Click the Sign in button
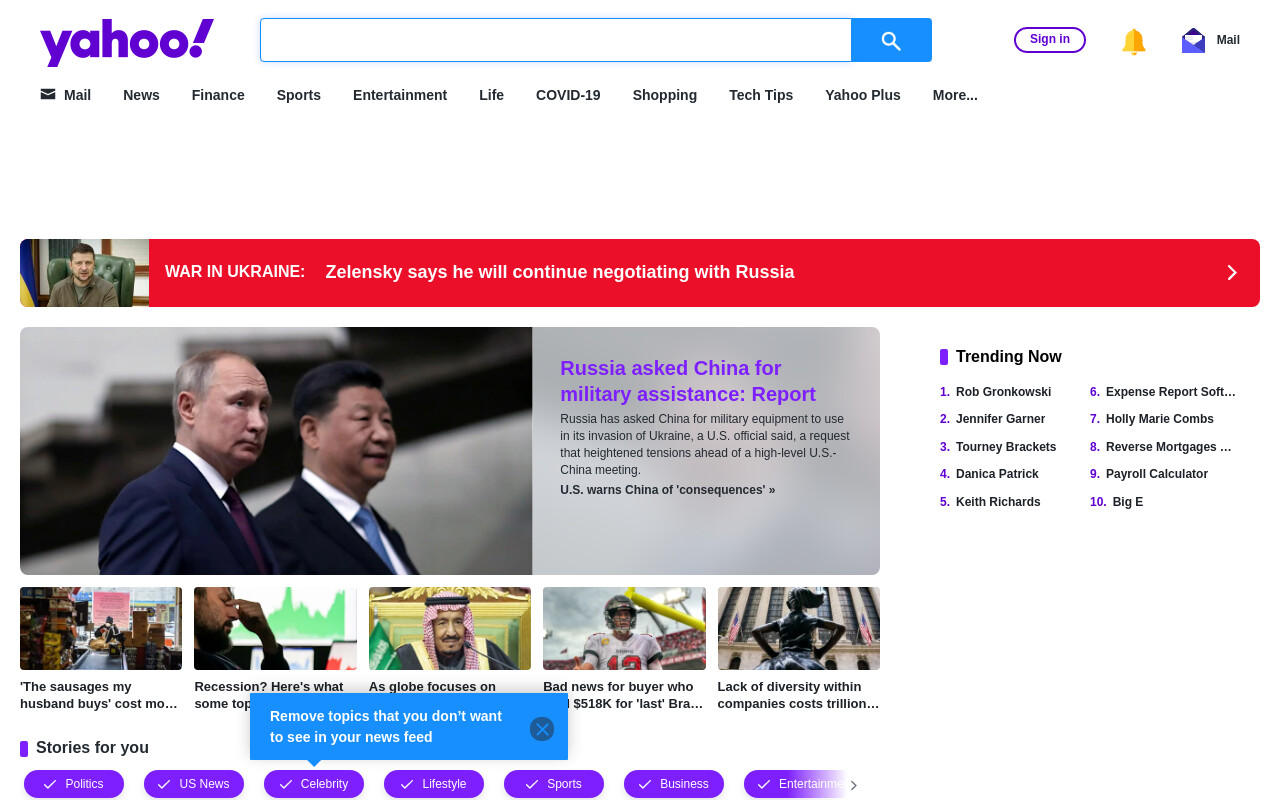Viewport: 1280px width, 800px height. [1050, 40]
